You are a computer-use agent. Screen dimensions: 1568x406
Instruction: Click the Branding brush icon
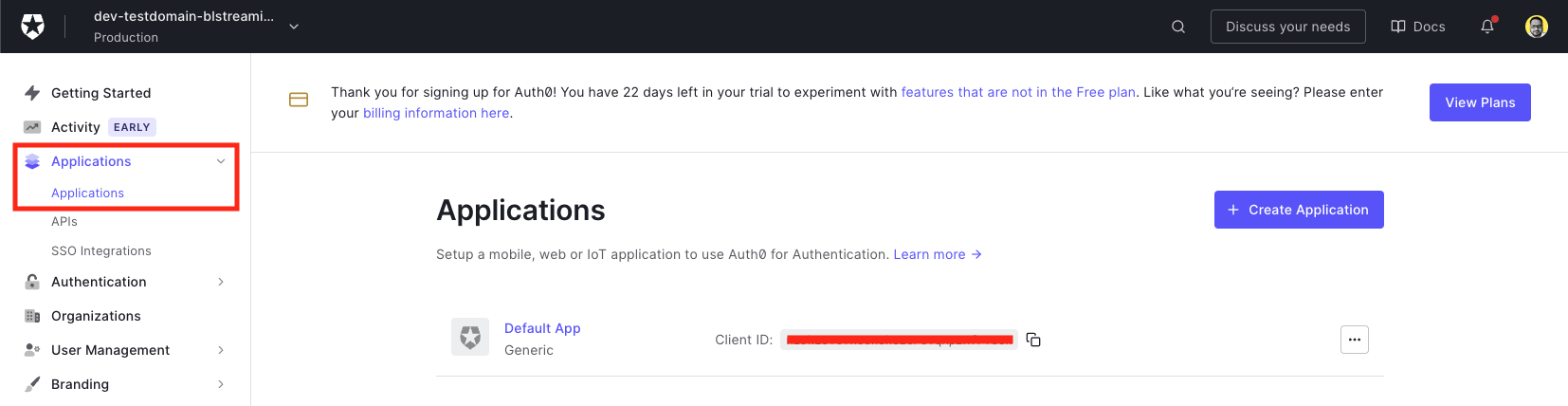click(x=32, y=384)
